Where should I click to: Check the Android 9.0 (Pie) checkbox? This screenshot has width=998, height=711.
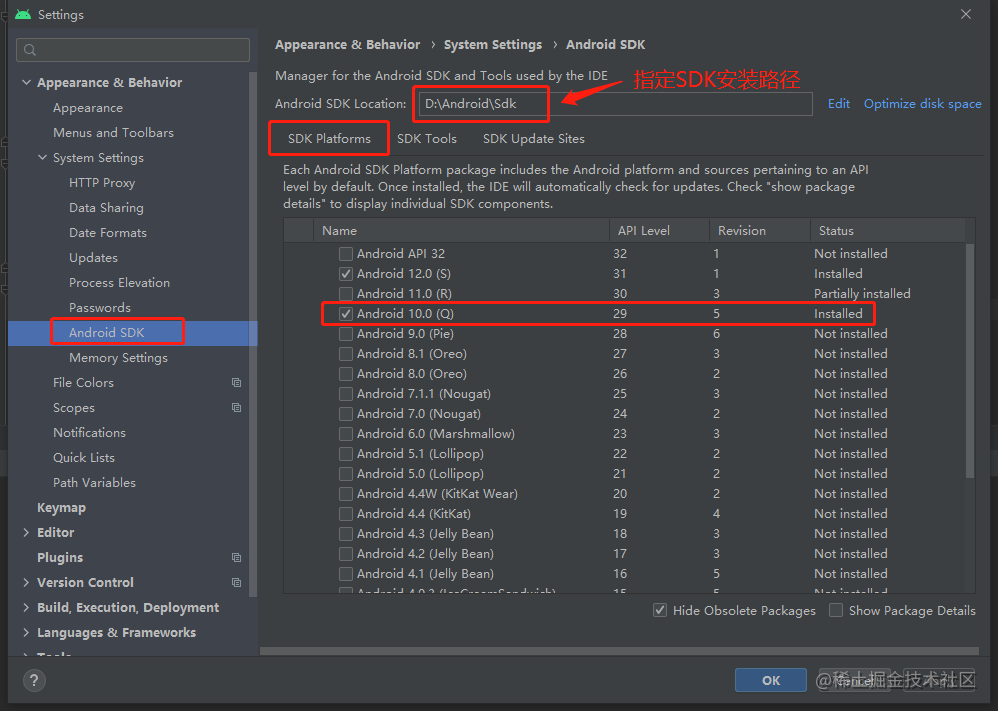[346, 334]
